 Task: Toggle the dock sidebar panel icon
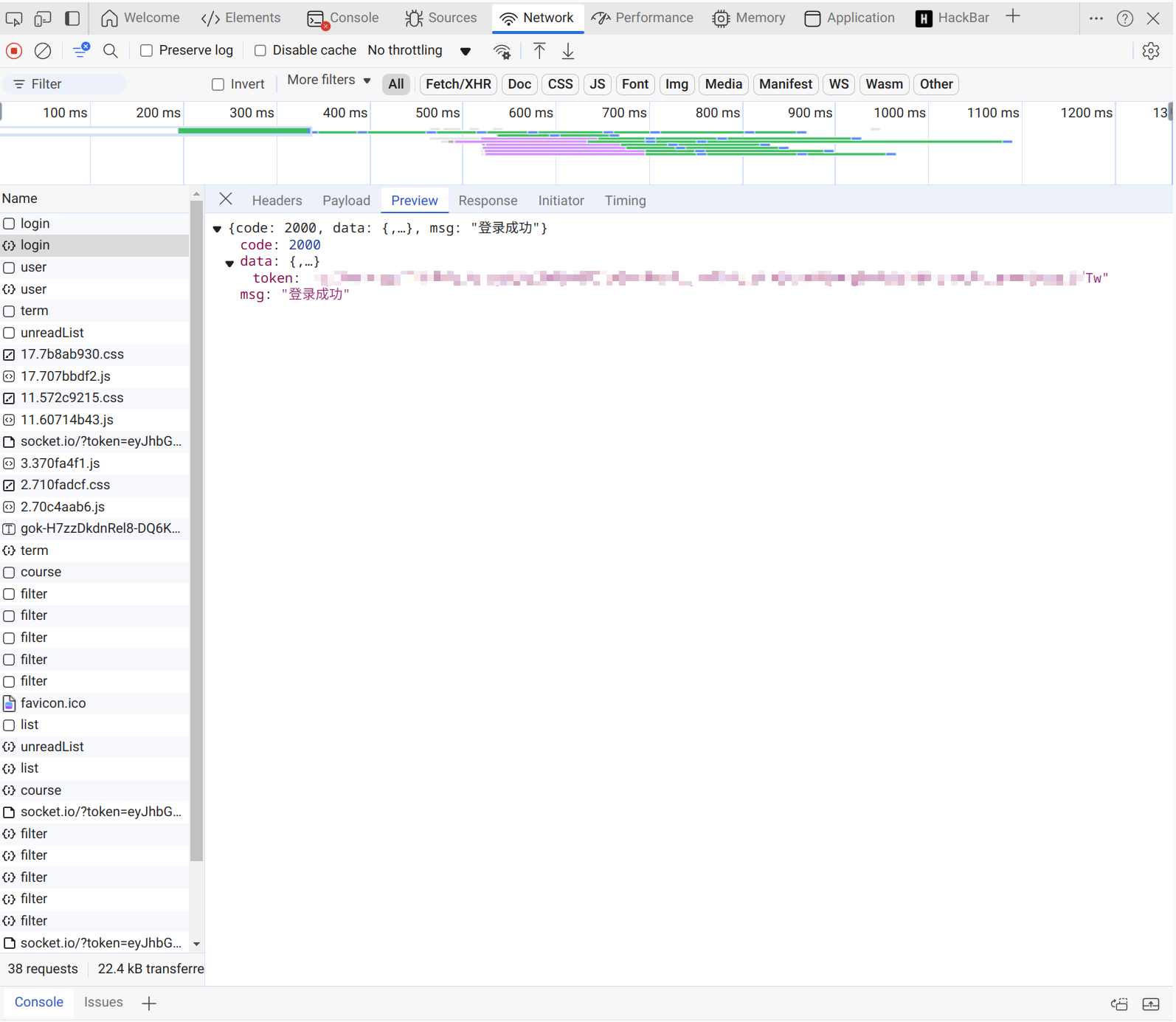[x=72, y=18]
